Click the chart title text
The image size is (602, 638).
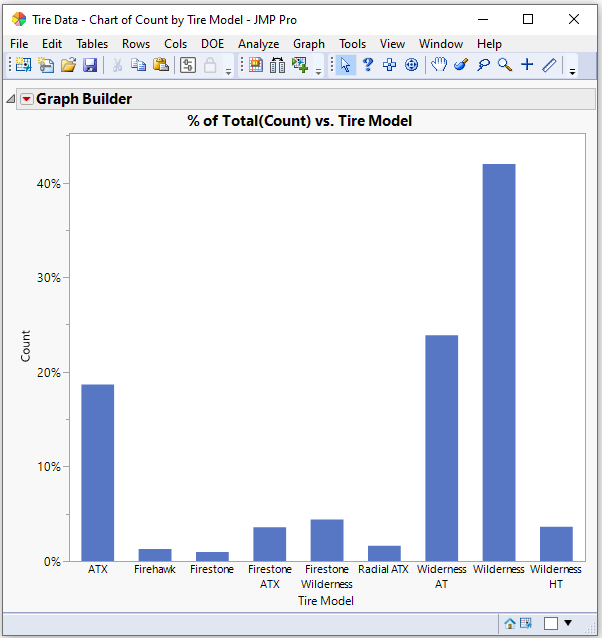pyautogui.click(x=300, y=121)
